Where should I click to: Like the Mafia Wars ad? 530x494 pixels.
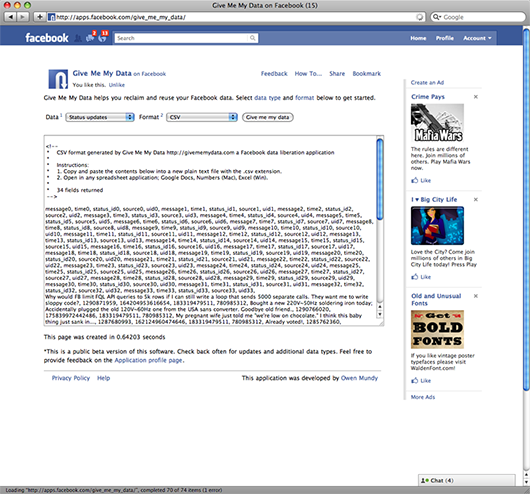pyautogui.click(x=421, y=181)
